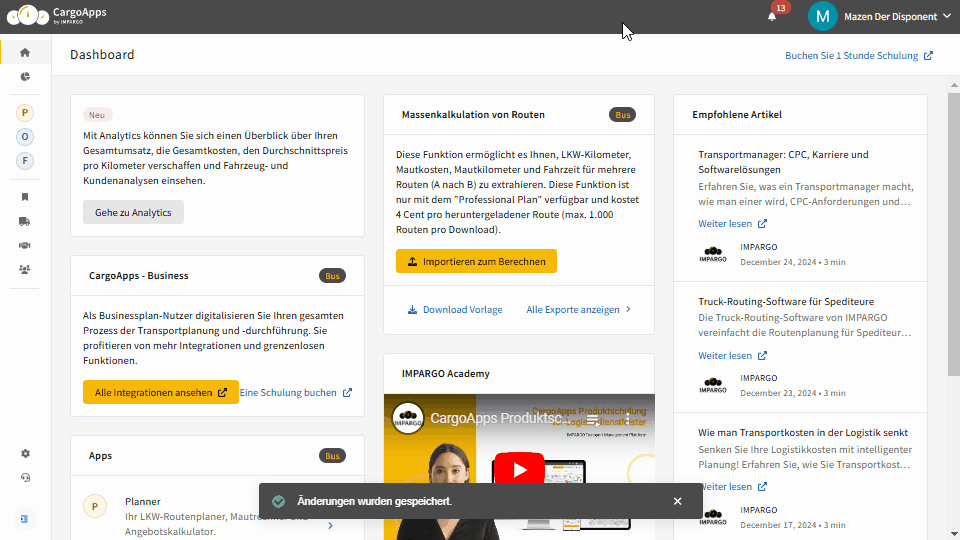This screenshot has height=540, width=960.
Task: Click the Bus badge on Massenkalkulation card
Action: [x=623, y=115]
